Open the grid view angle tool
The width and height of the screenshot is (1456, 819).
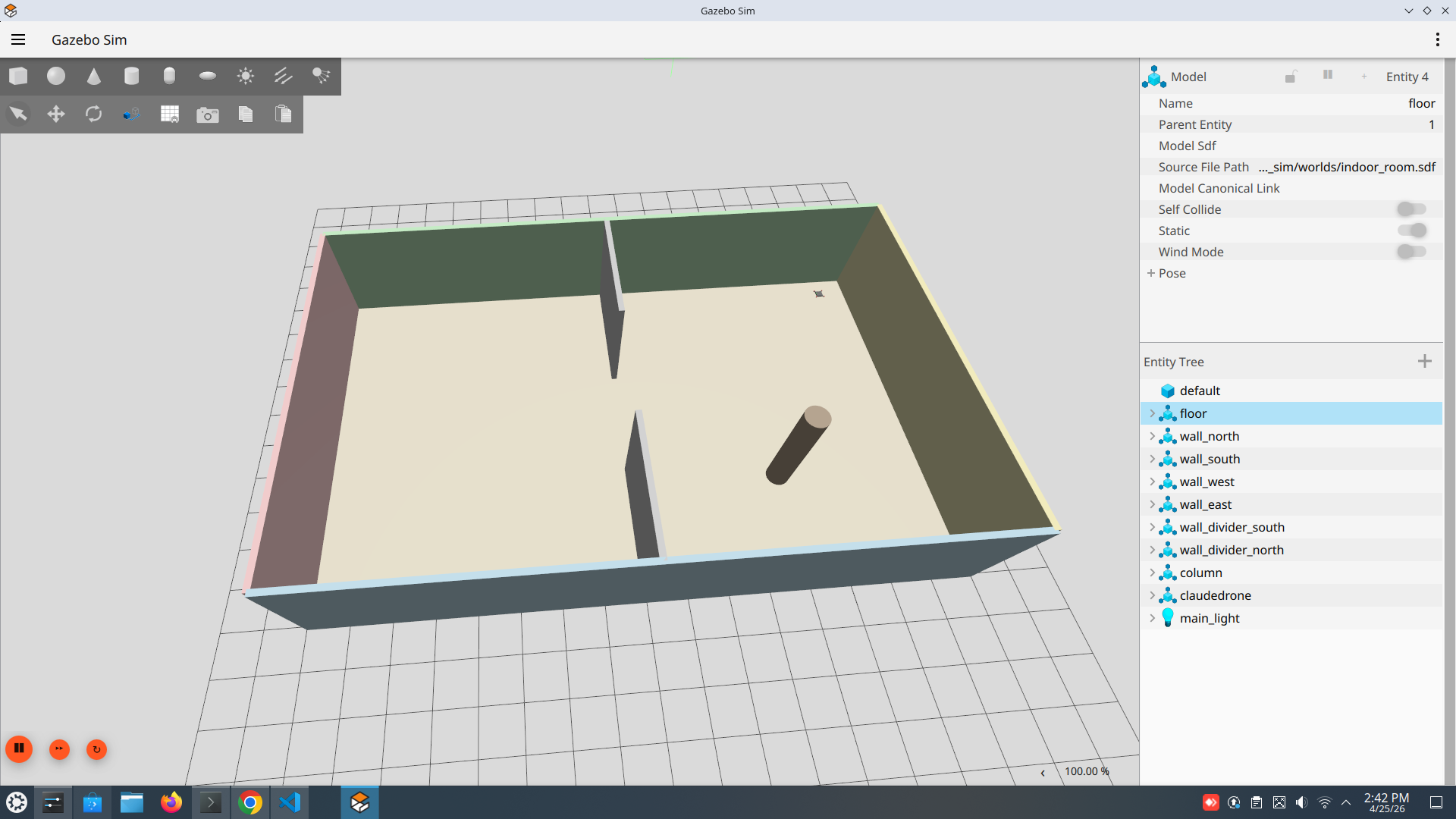[x=170, y=114]
